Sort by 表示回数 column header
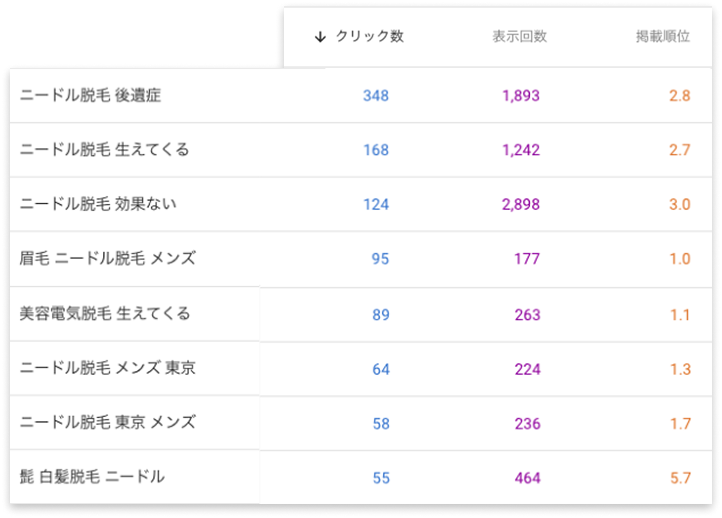Image resolution: width=722 pixels, height=518 pixels. coord(519,37)
